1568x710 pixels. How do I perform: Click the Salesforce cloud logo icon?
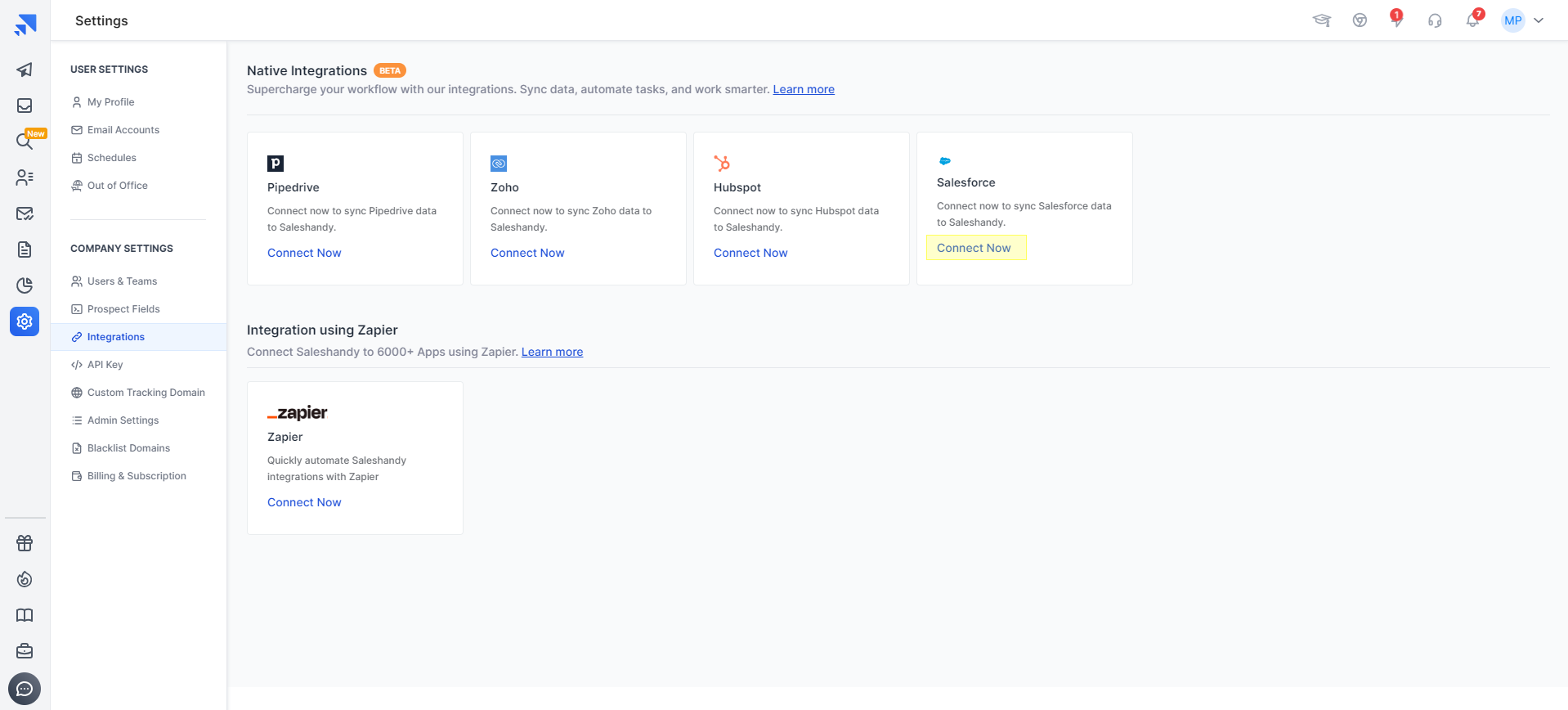pos(945,161)
